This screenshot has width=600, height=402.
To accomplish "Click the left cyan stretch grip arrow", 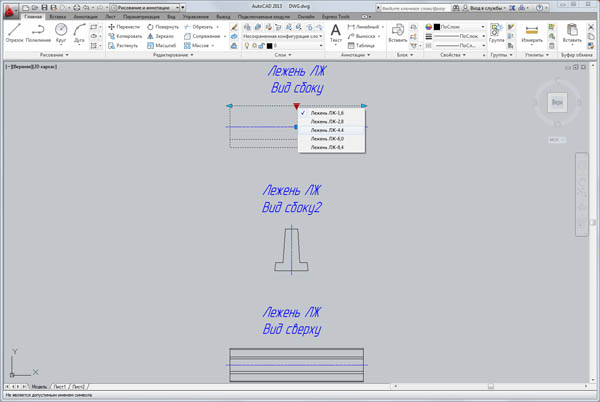I will point(229,106).
